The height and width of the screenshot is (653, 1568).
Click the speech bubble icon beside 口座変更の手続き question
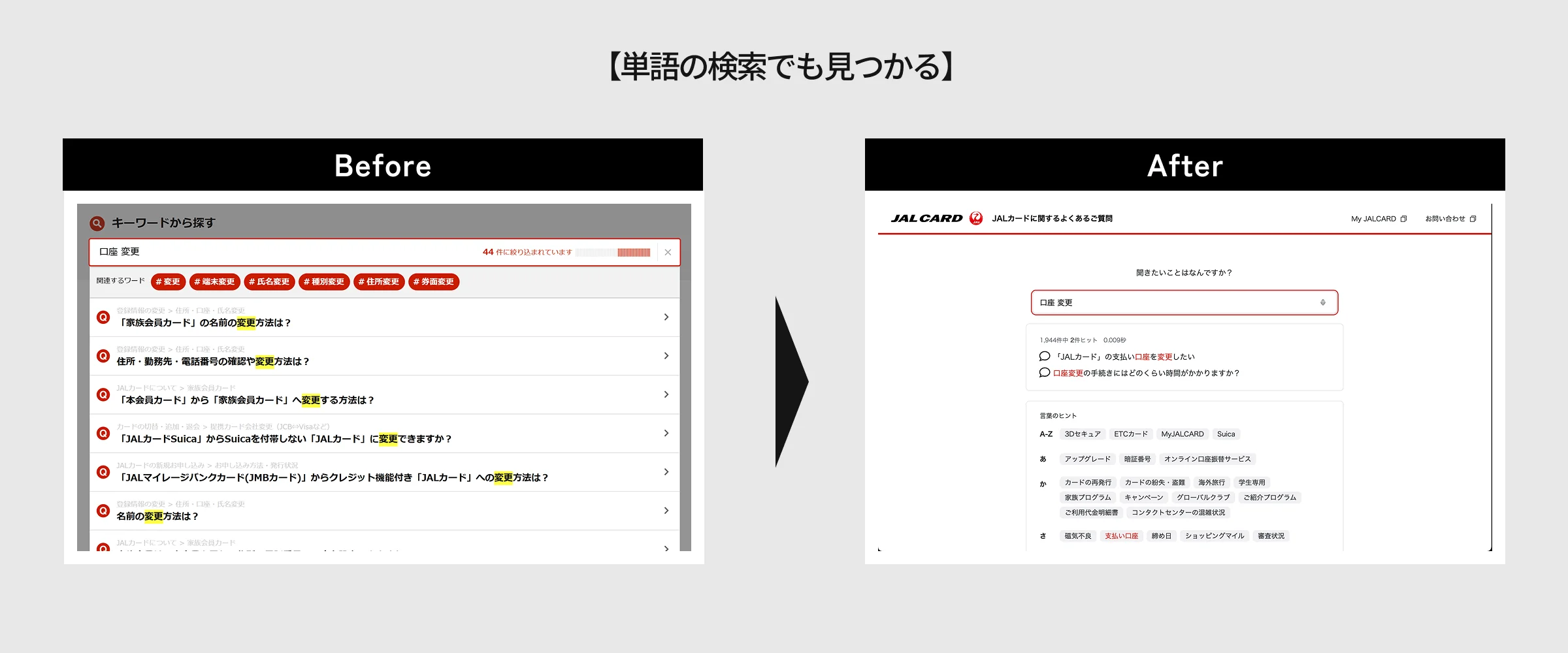pyautogui.click(x=1043, y=373)
